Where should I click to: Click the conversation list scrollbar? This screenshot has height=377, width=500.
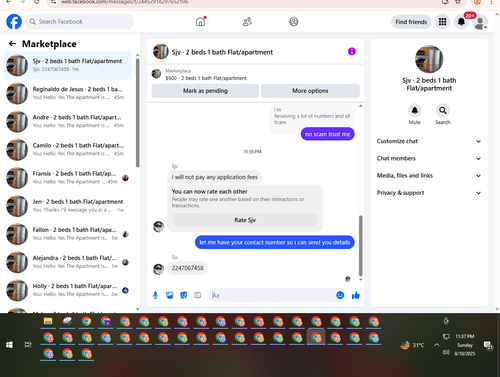pos(138,113)
